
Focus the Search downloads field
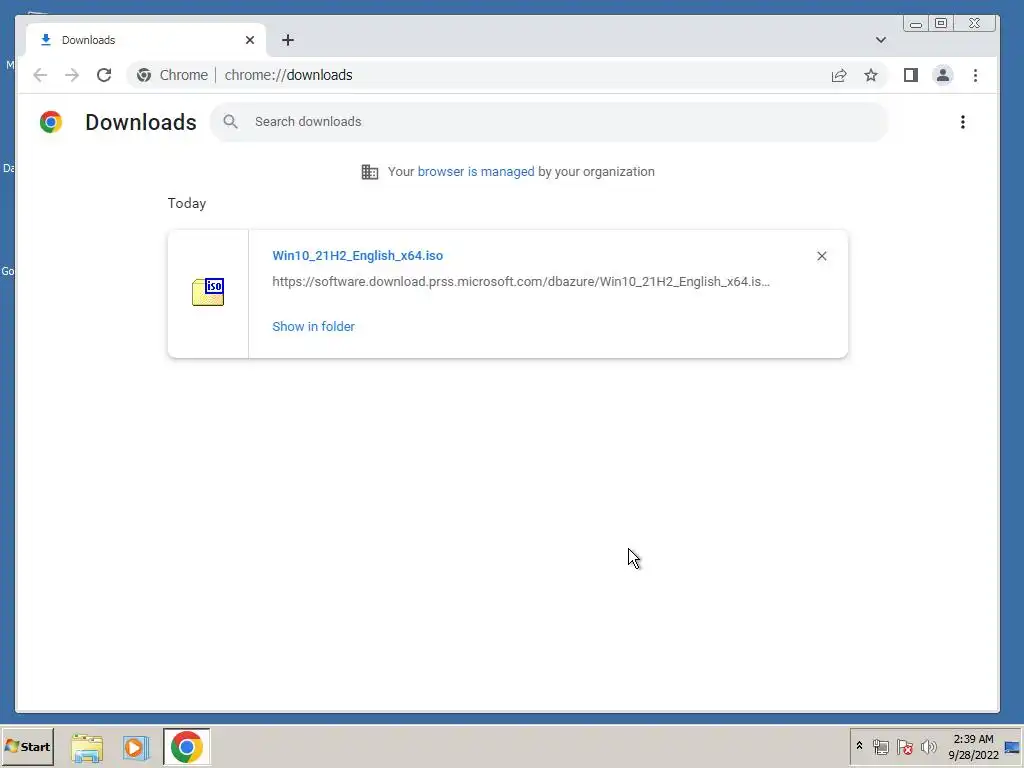coord(549,121)
